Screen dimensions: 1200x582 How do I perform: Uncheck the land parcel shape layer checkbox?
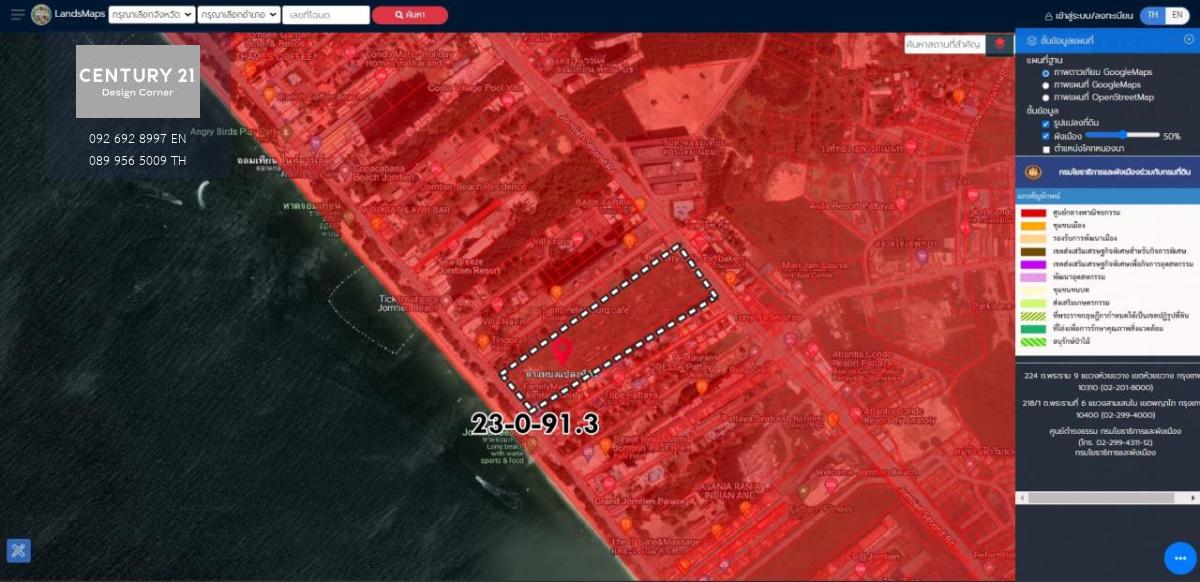tap(1046, 123)
